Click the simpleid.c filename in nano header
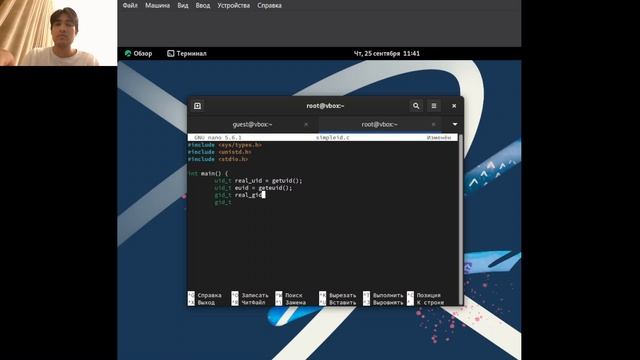Screen dimensions: 640x360 (x=333, y=138)
